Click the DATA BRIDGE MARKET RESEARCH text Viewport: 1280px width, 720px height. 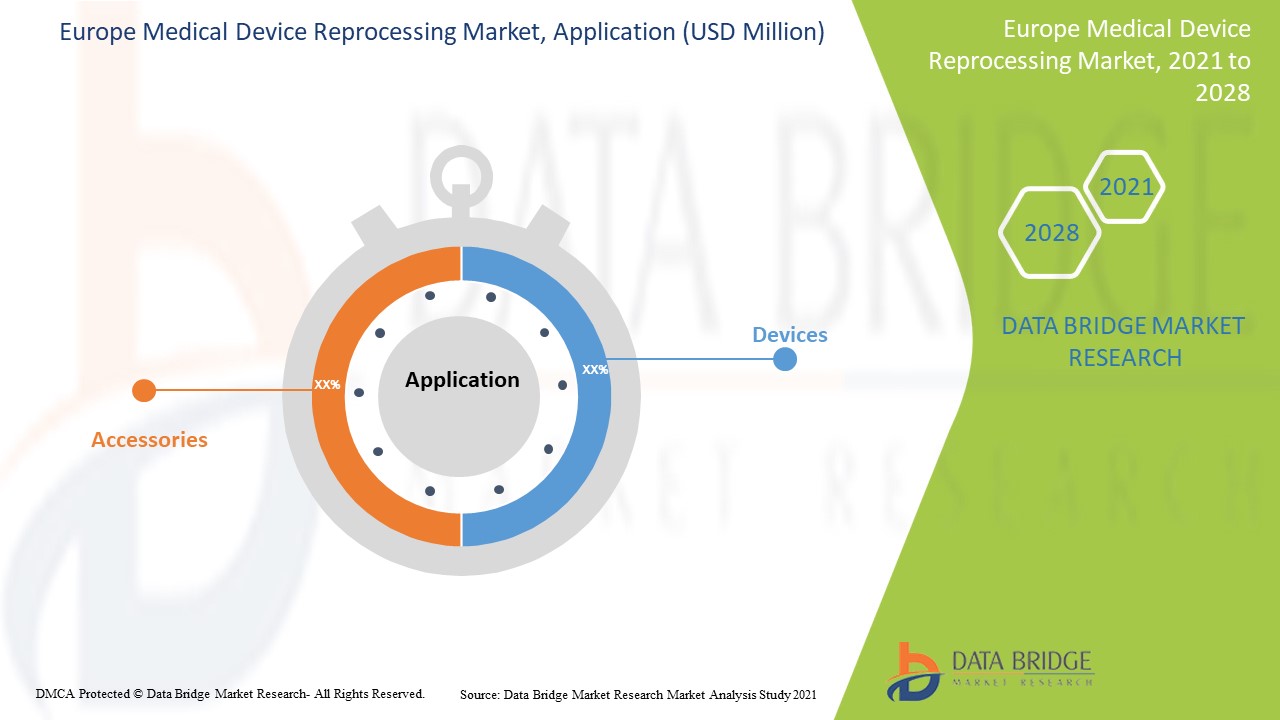tap(1126, 341)
